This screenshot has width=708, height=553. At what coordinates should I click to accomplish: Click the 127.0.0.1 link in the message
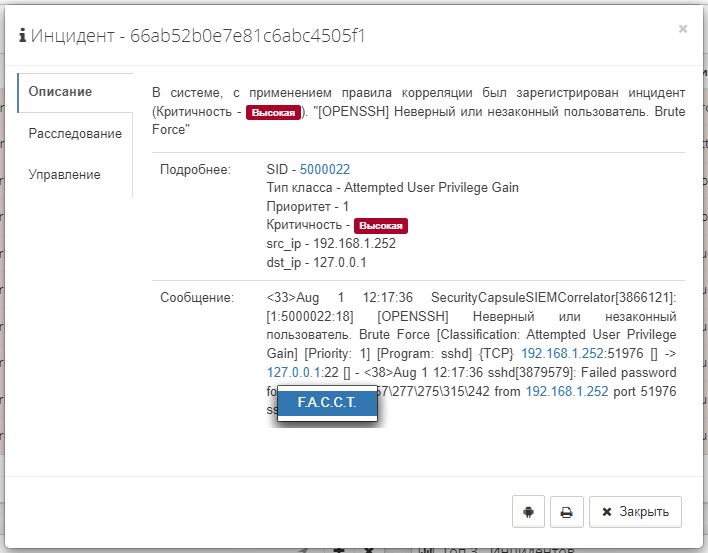coord(293,372)
